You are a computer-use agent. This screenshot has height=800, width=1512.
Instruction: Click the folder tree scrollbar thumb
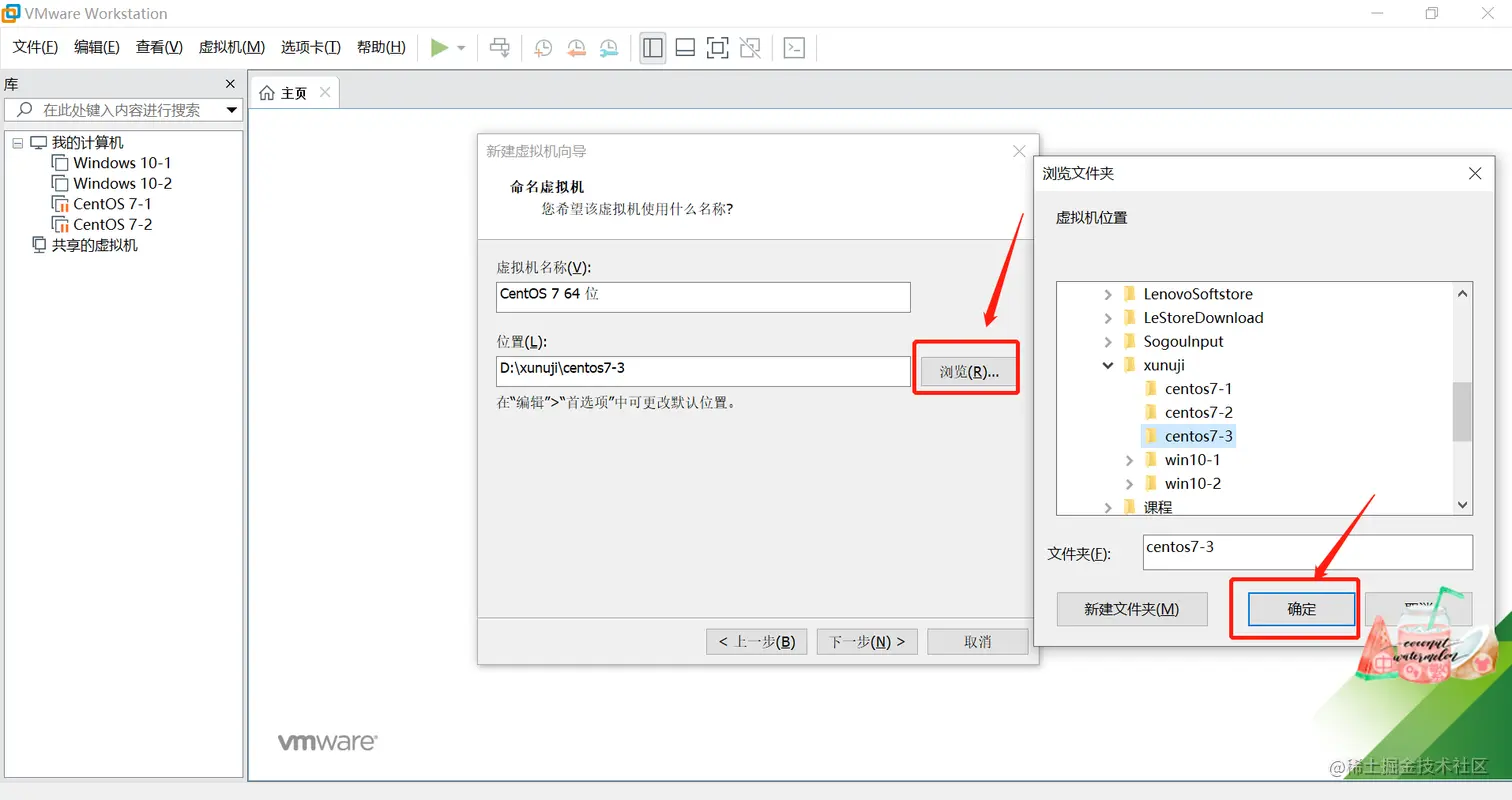(1463, 411)
